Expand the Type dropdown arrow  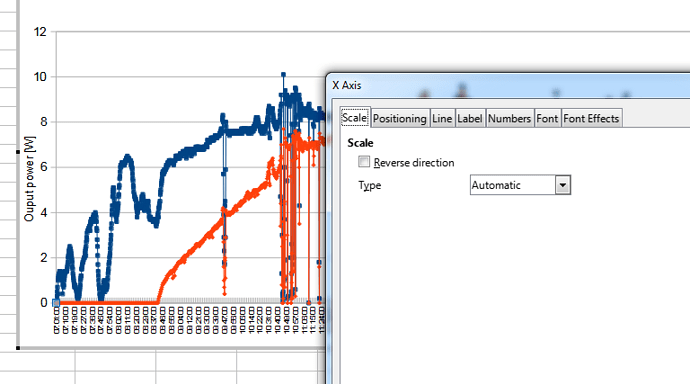[x=563, y=185]
